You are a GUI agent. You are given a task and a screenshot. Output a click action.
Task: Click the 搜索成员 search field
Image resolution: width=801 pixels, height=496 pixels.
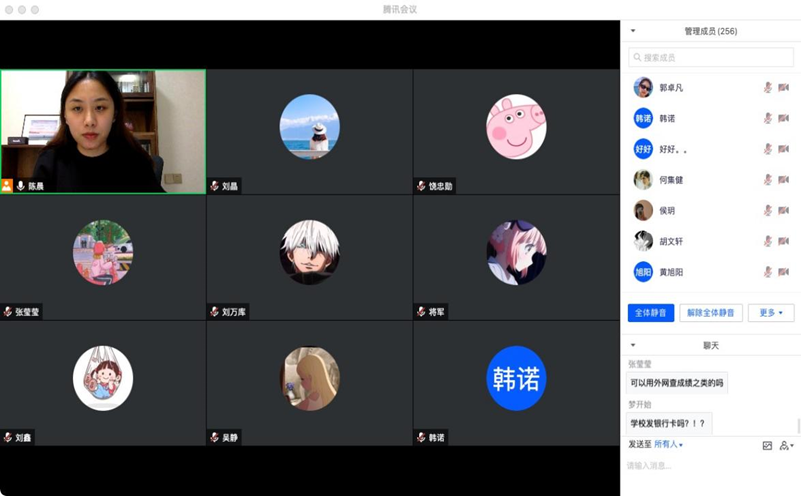point(710,58)
